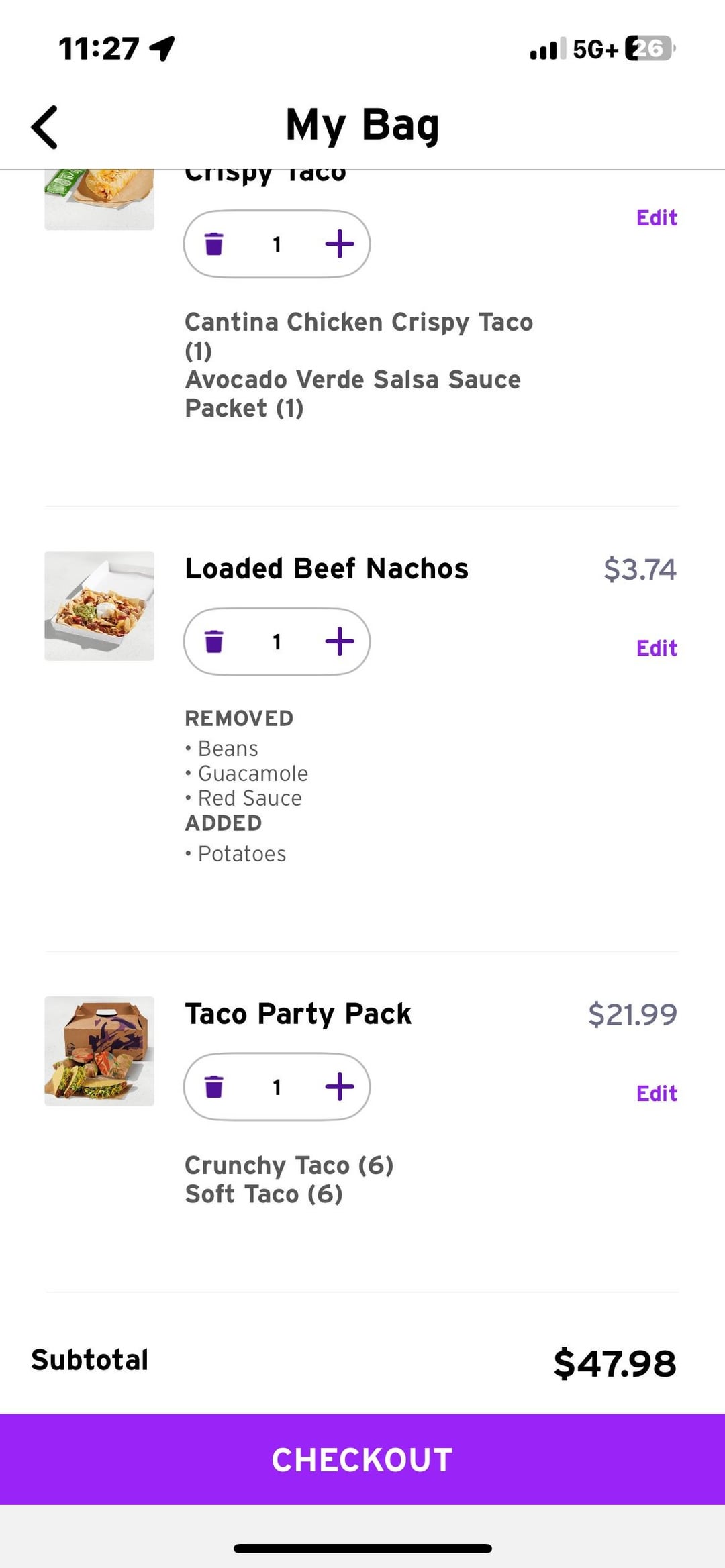
Task: Add one more Taco Party Pack
Action: point(340,1086)
